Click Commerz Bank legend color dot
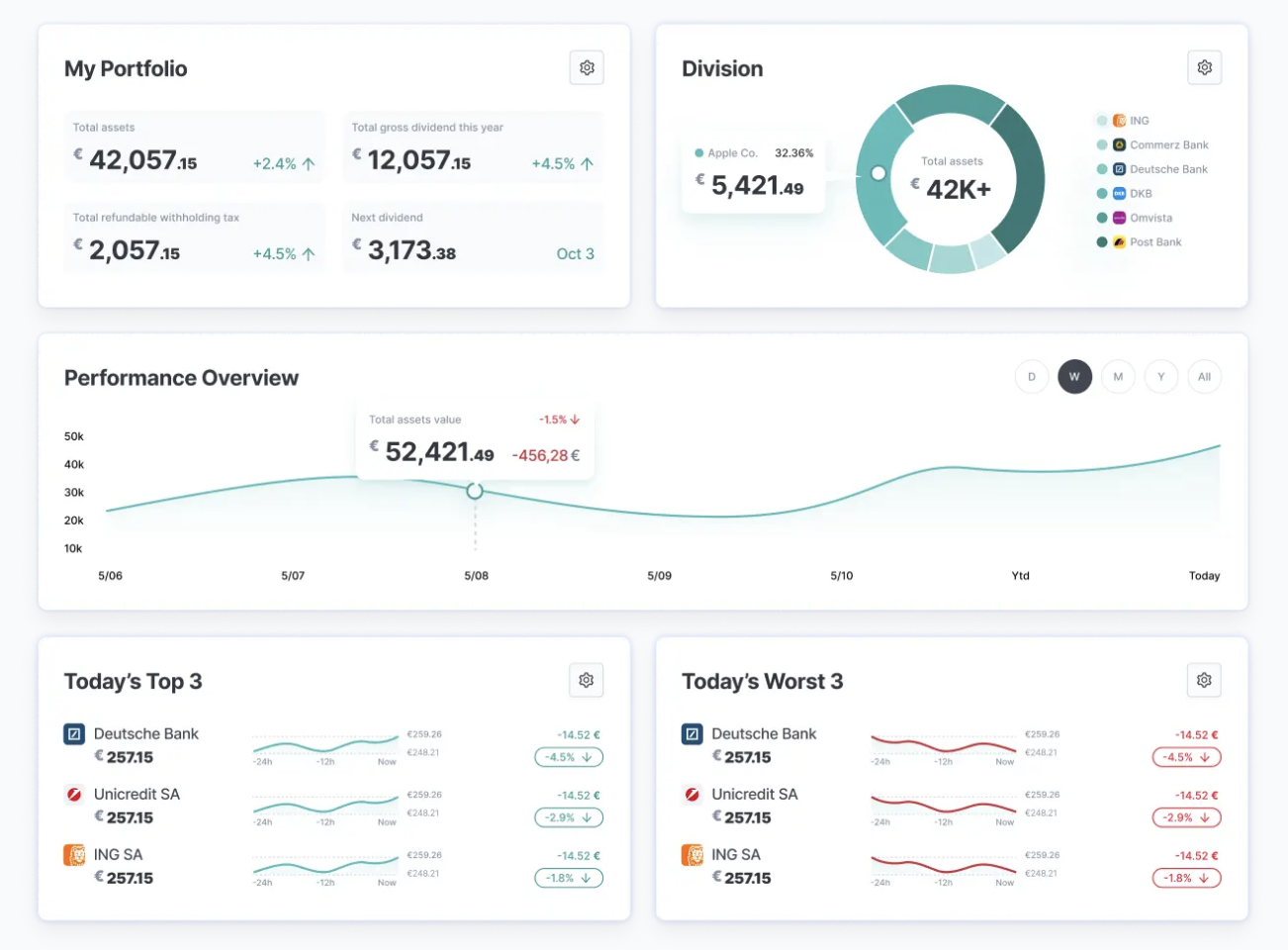1288x950 pixels. pyautogui.click(x=1102, y=144)
